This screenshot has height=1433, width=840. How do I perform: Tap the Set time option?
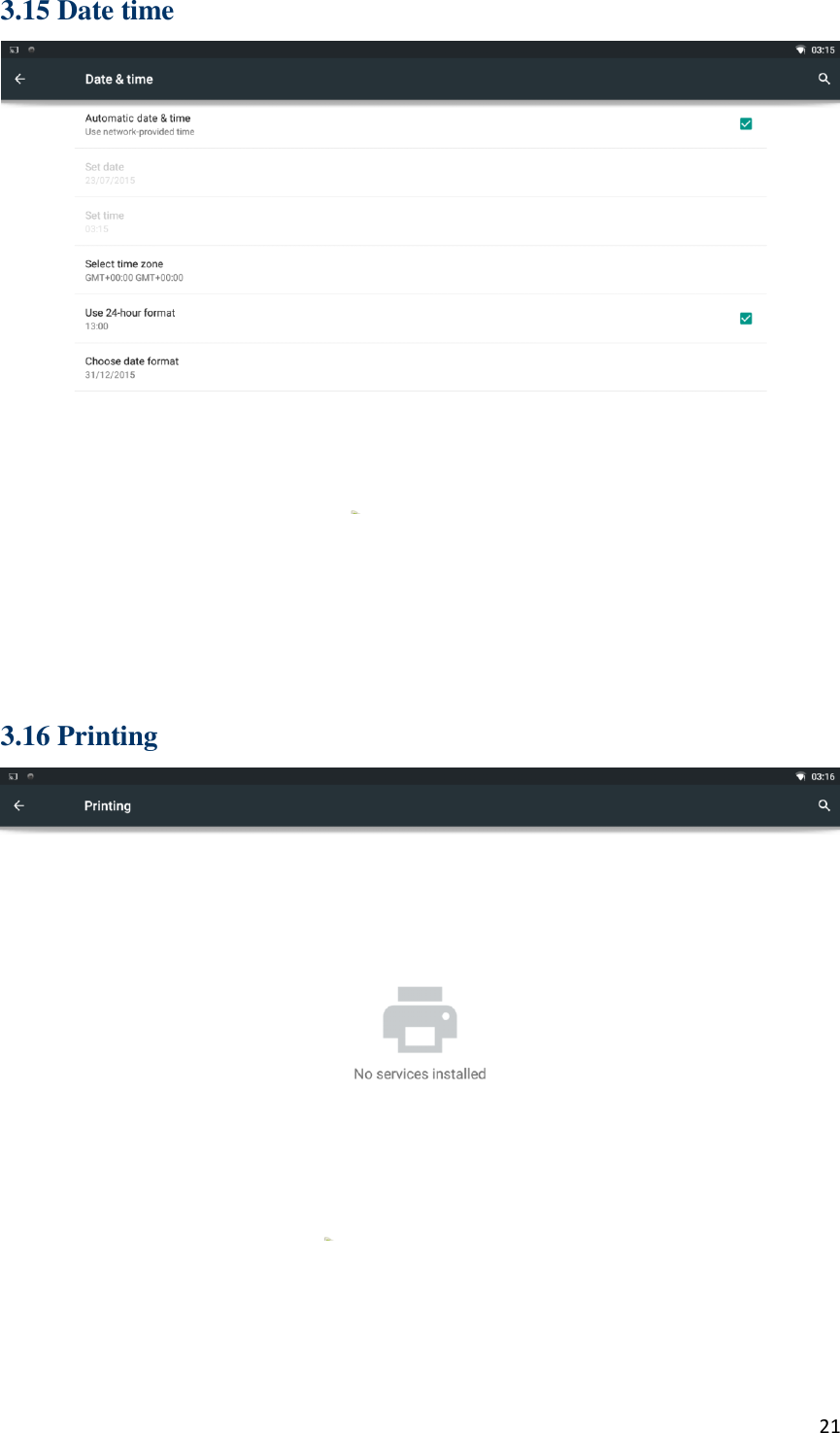(420, 222)
